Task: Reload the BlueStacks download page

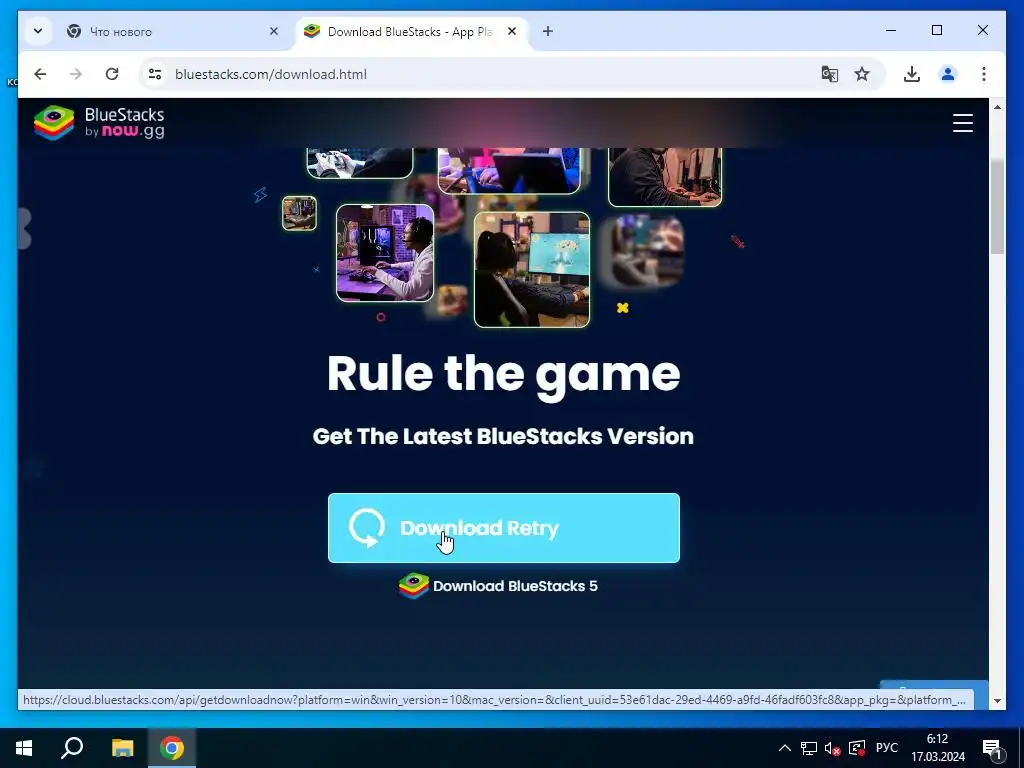Action: [x=112, y=74]
